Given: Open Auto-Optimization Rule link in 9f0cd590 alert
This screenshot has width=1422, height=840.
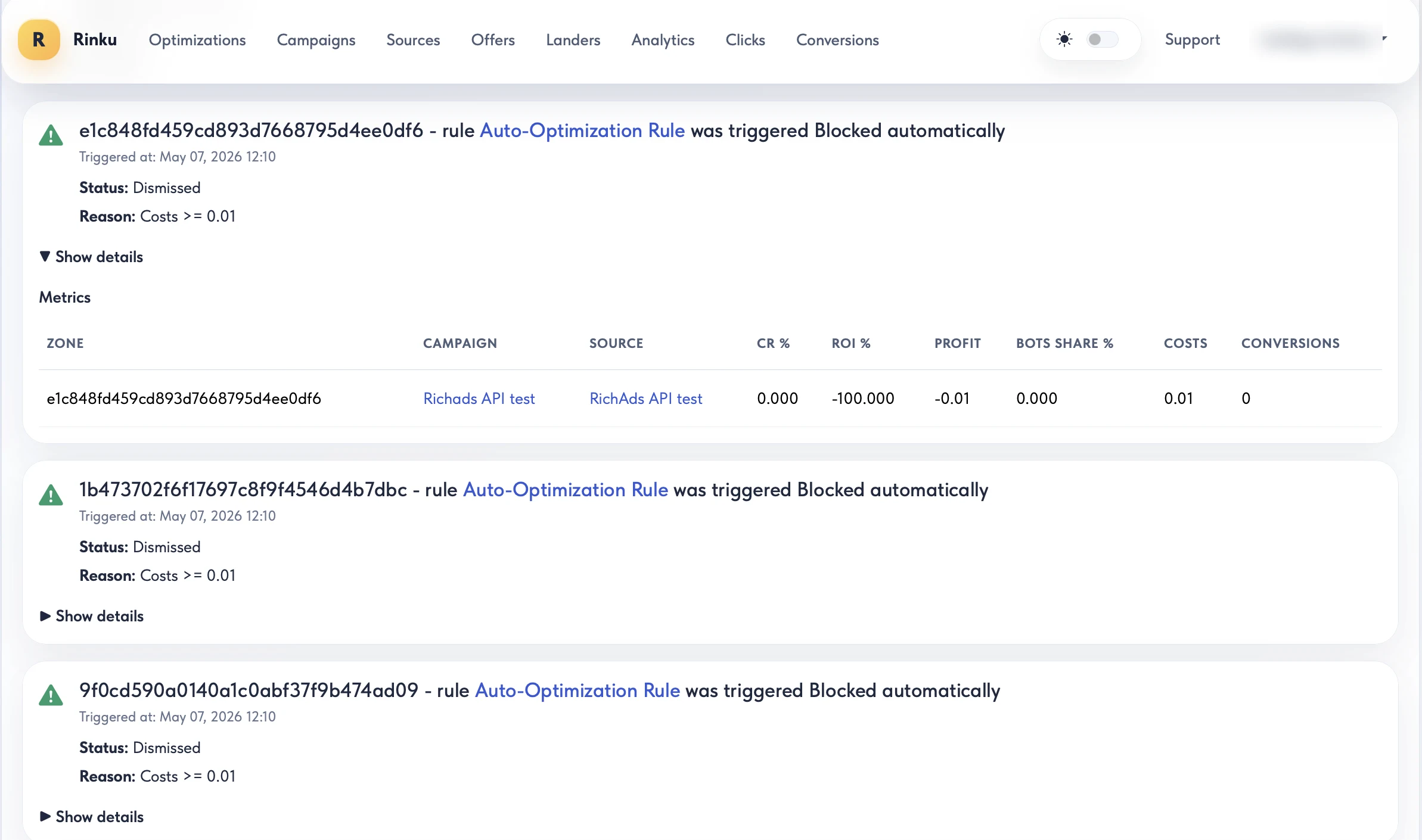Looking at the screenshot, I should click(x=578, y=690).
